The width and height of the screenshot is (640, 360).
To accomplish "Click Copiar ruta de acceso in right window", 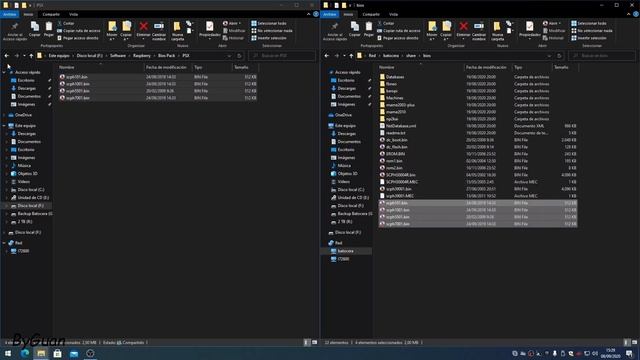I will pos(398,31).
